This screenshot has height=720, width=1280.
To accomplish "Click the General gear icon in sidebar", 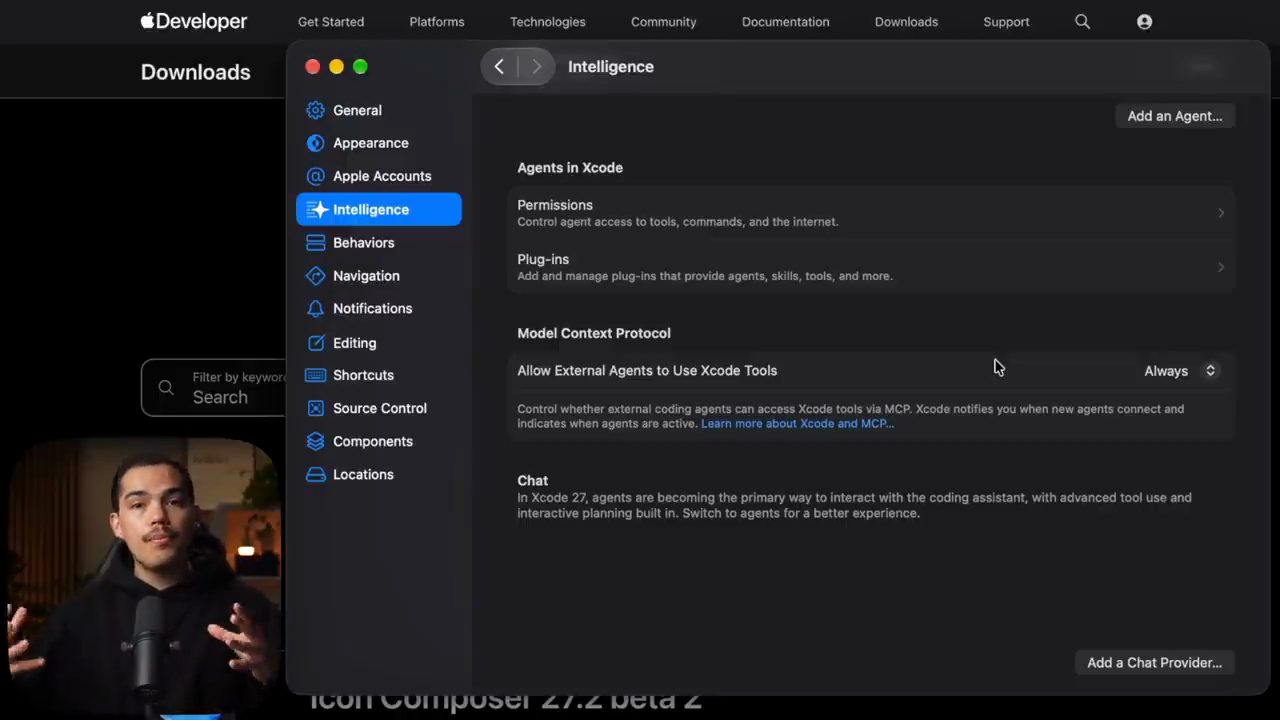I will (x=316, y=110).
